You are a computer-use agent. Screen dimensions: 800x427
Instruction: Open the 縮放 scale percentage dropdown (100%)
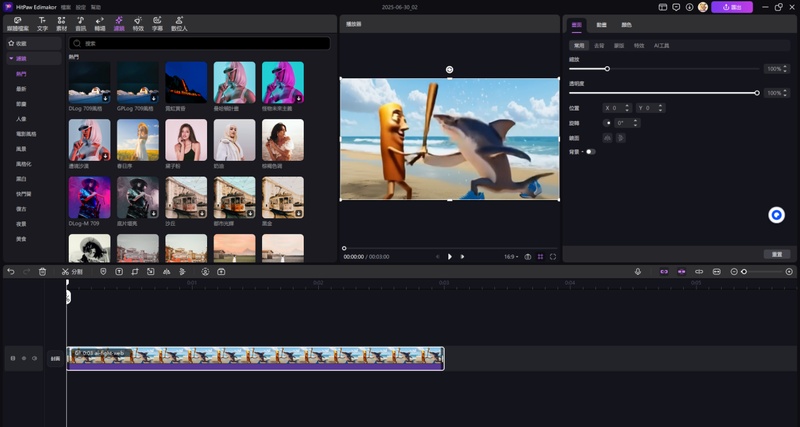click(x=775, y=69)
